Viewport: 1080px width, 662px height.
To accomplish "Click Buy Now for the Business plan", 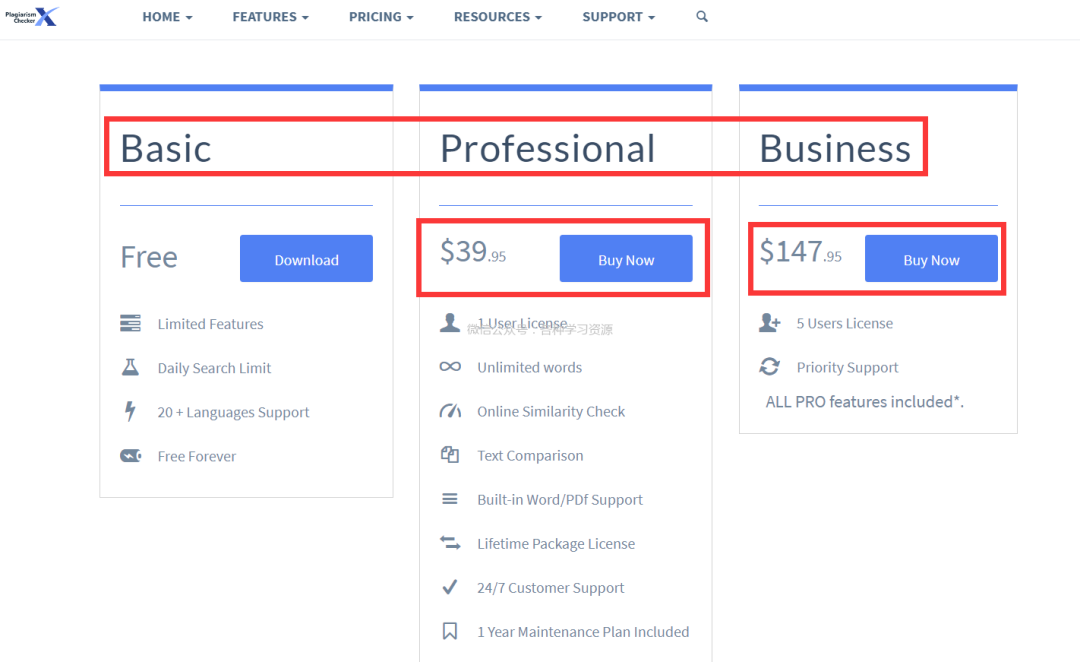I will 931,258.
